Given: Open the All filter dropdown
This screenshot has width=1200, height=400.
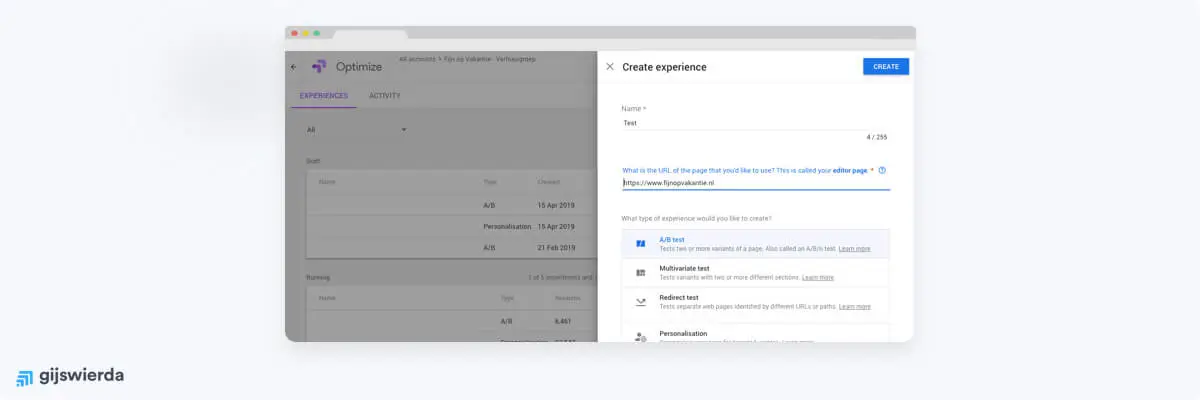Looking at the screenshot, I should (x=357, y=129).
